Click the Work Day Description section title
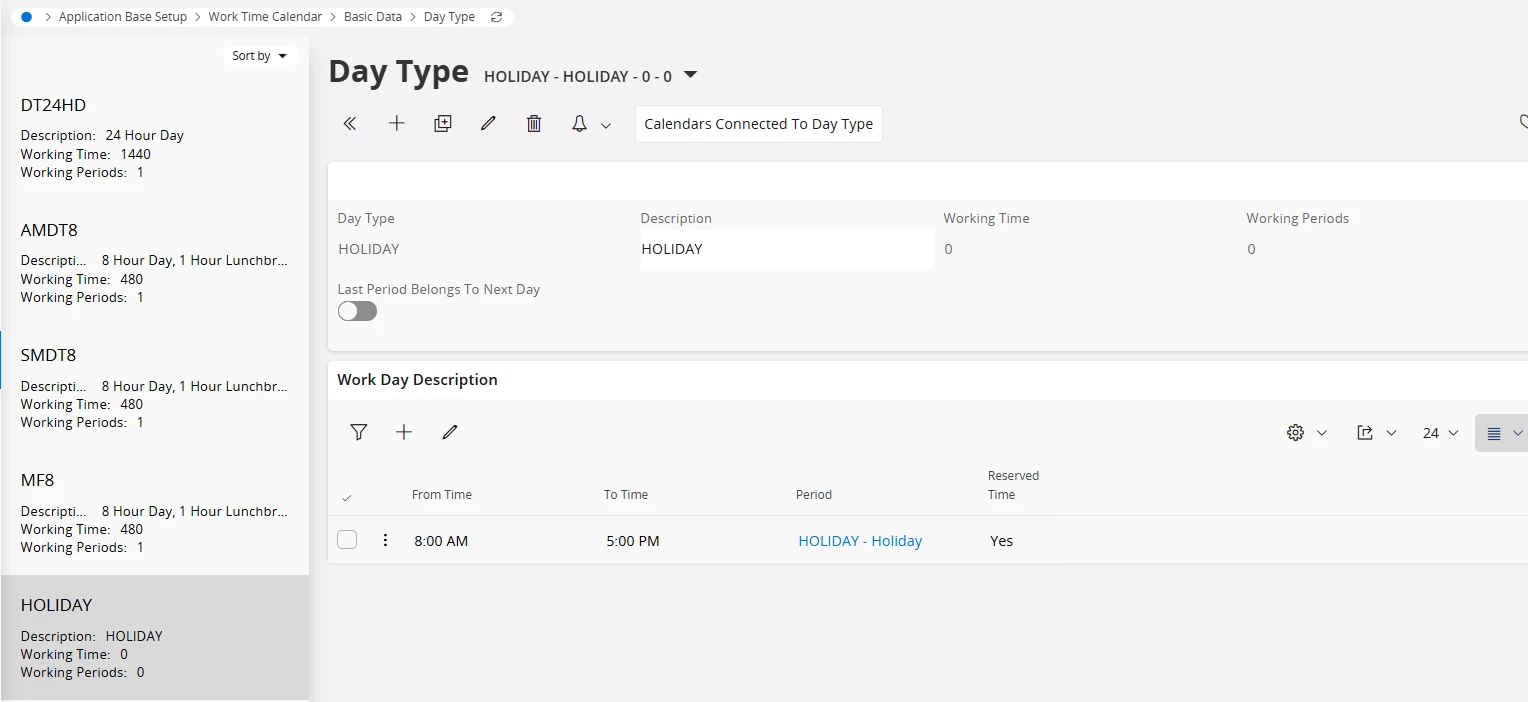Screen dimensions: 1528x702 pyautogui.click(x=417, y=380)
